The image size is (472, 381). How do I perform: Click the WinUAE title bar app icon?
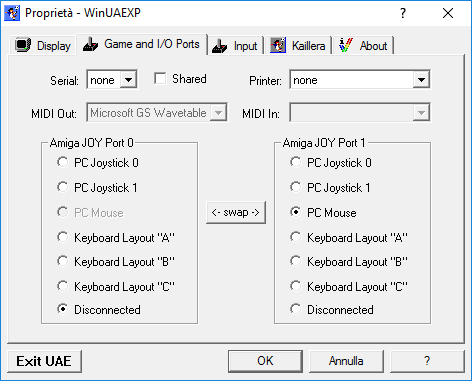point(12,13)
